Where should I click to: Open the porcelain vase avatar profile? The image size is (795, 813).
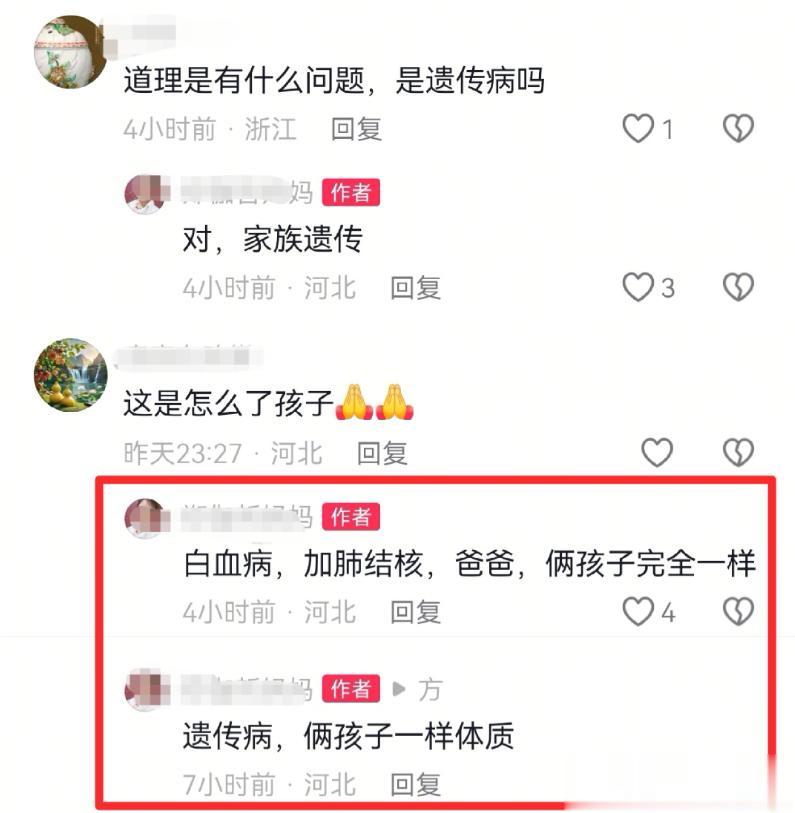pos(70,52)
